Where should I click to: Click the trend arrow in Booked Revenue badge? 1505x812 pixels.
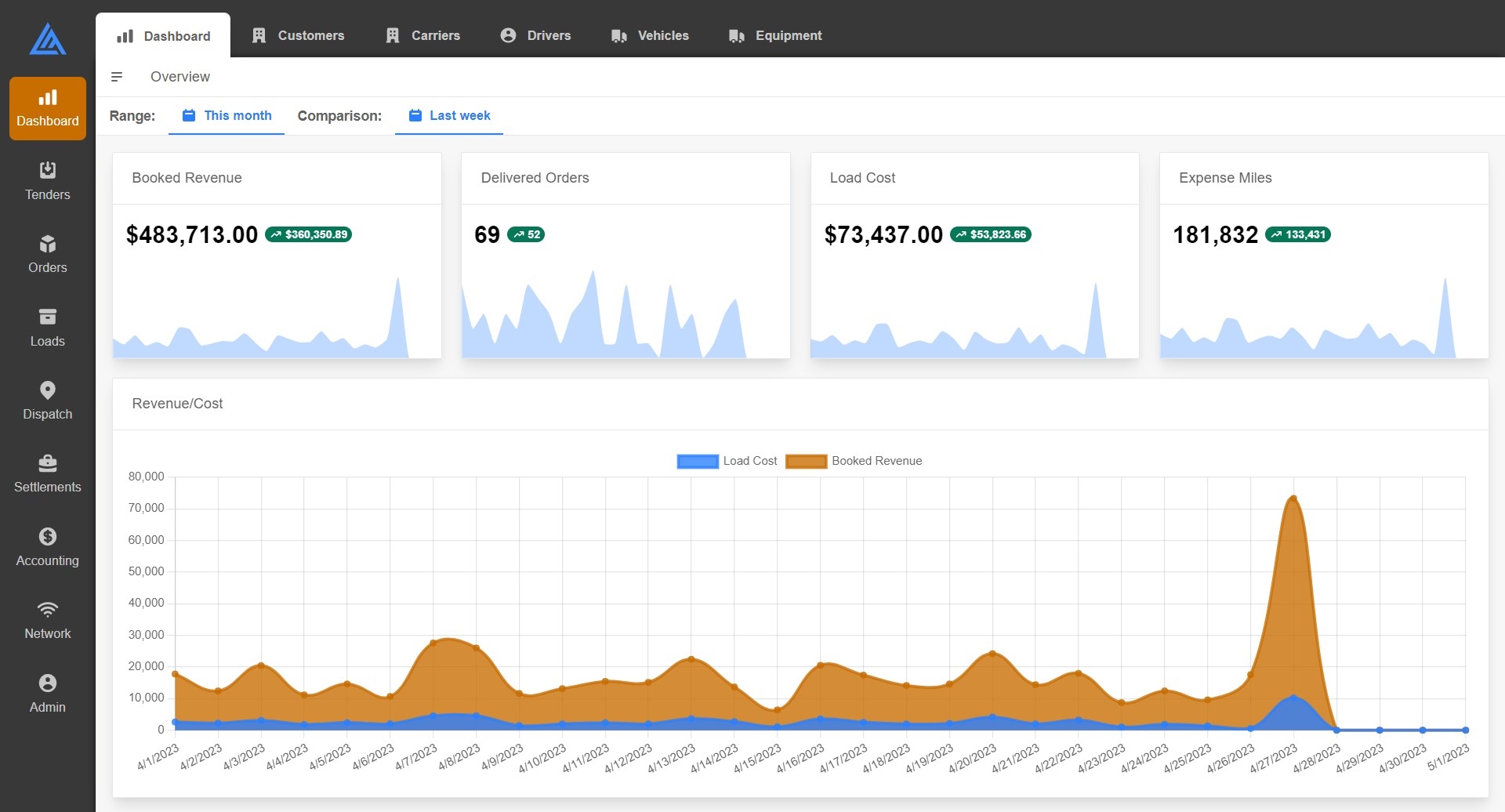coord(276,234)
